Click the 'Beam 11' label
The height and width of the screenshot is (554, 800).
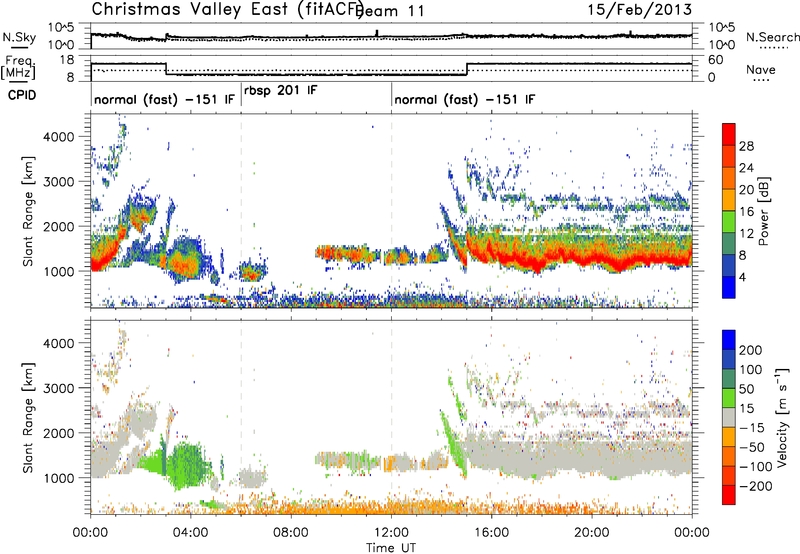coord(390,11)
